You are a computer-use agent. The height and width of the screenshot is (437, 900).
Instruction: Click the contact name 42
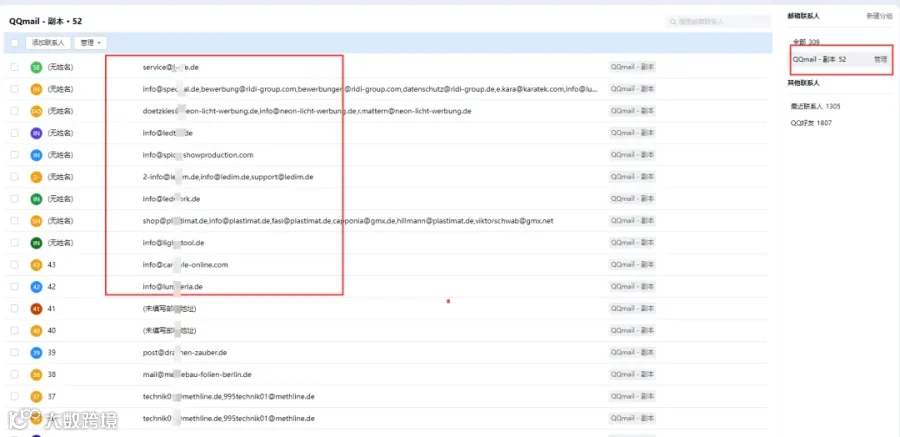coord(52,287)
